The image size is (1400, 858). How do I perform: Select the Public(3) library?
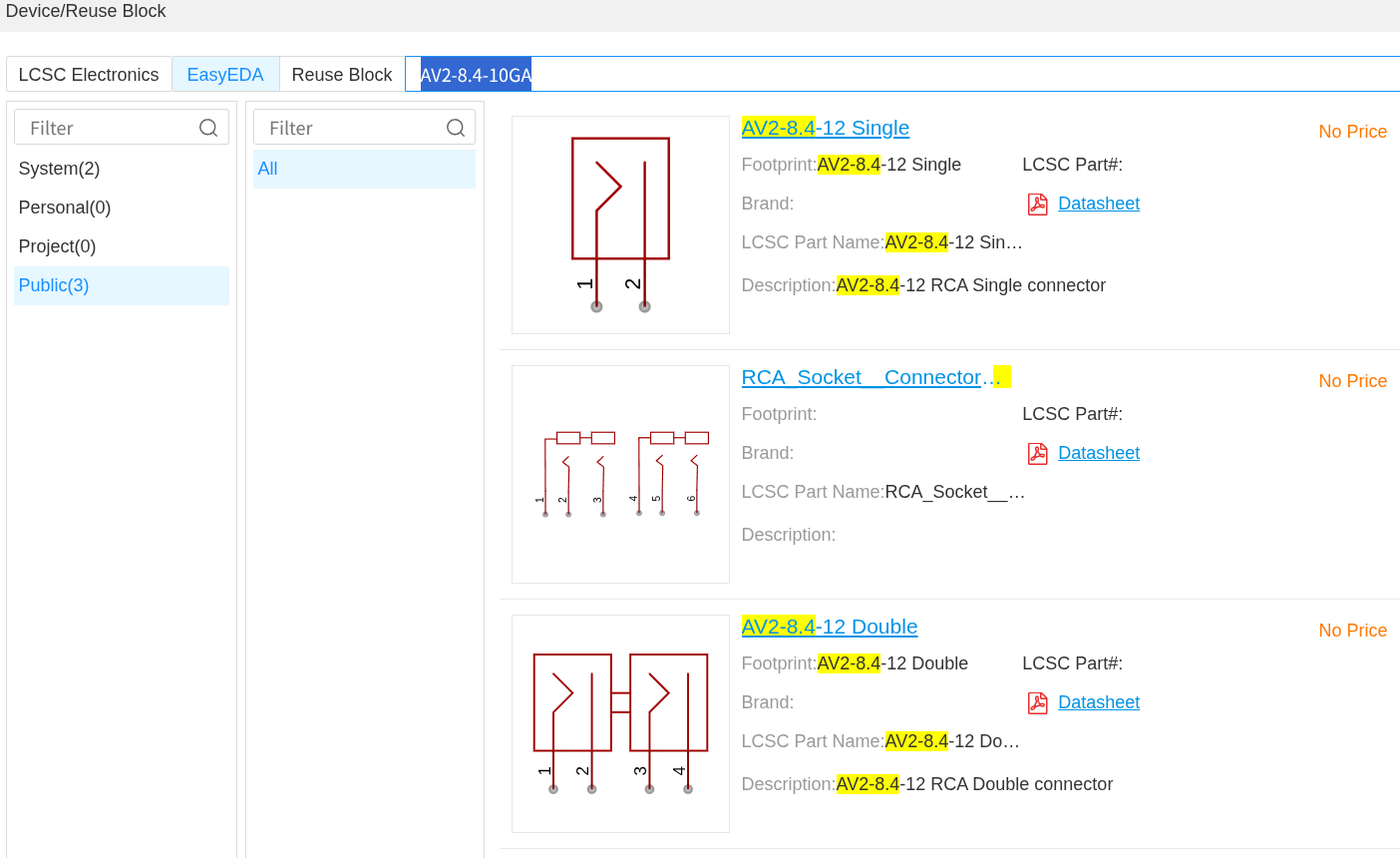click(122, 285)
